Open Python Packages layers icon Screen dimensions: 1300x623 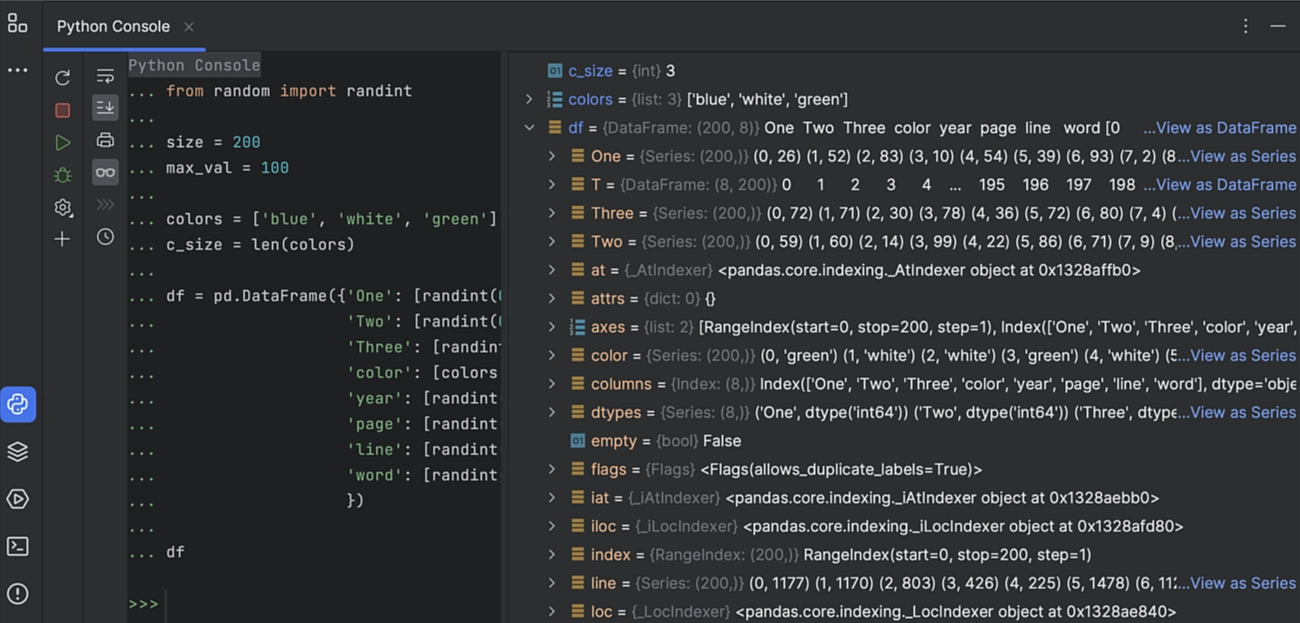[x=18, y=452]
